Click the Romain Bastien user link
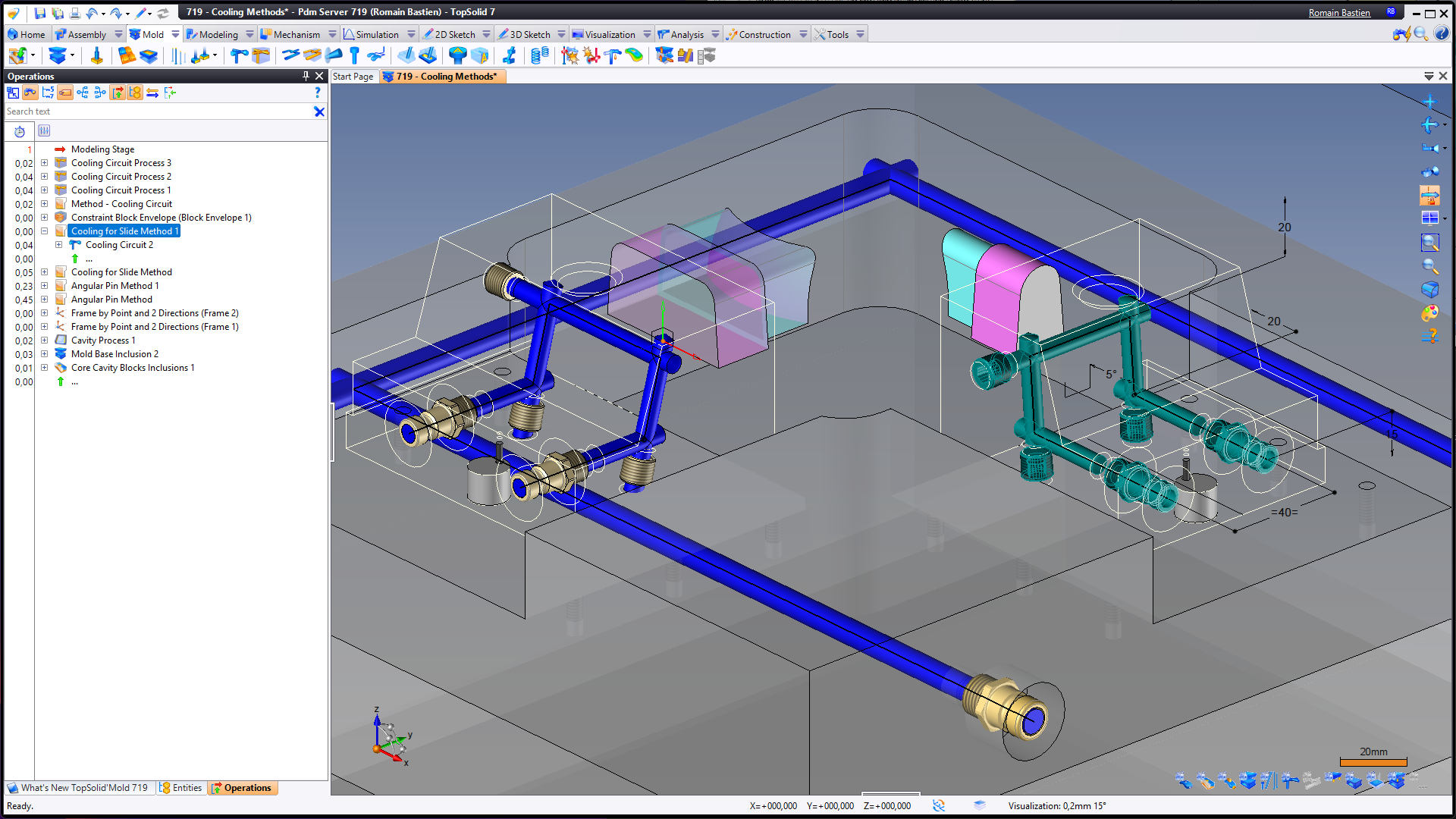Screen dimensions: 1456x819 pos(1338,13)
